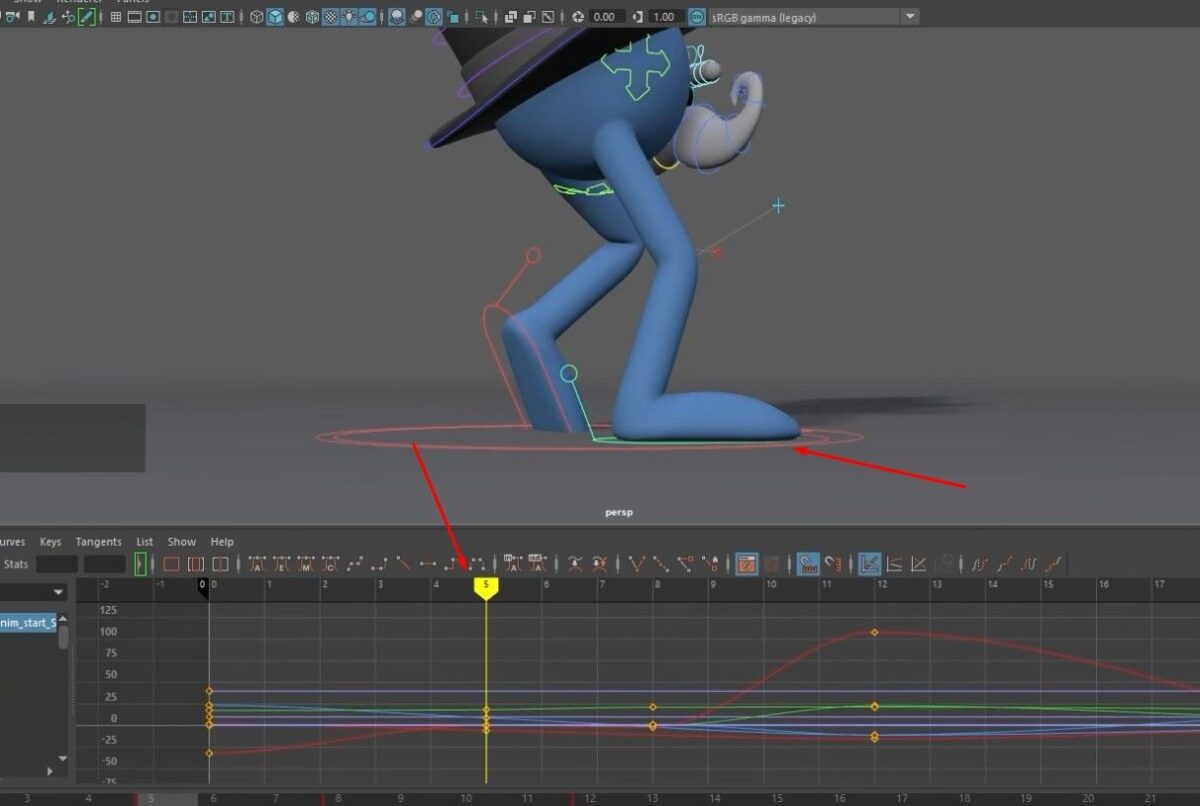
Task: Toggle value snap in the Graph Editor
Action: point(835,565)
